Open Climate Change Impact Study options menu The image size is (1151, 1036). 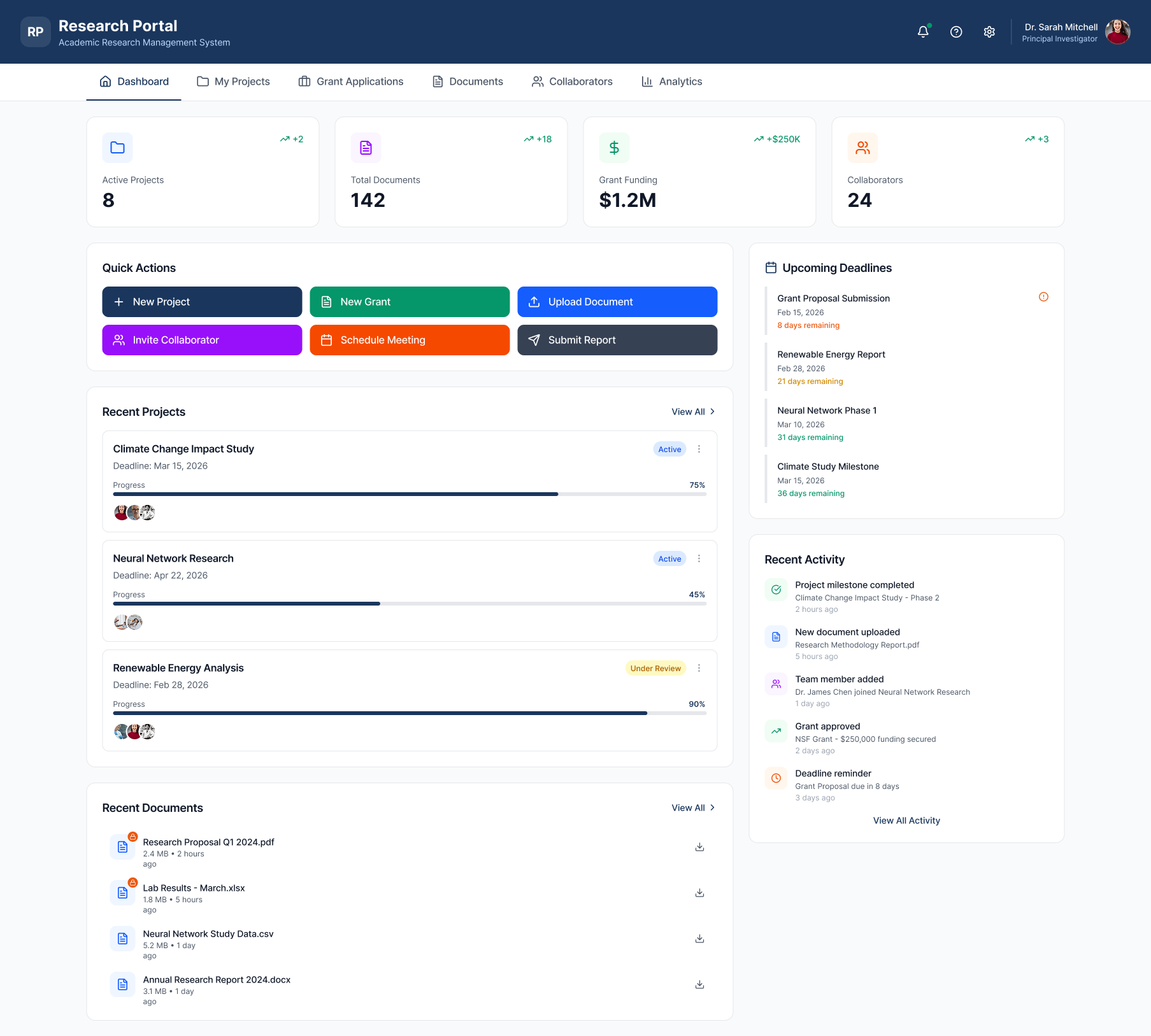tap(699, 449)
